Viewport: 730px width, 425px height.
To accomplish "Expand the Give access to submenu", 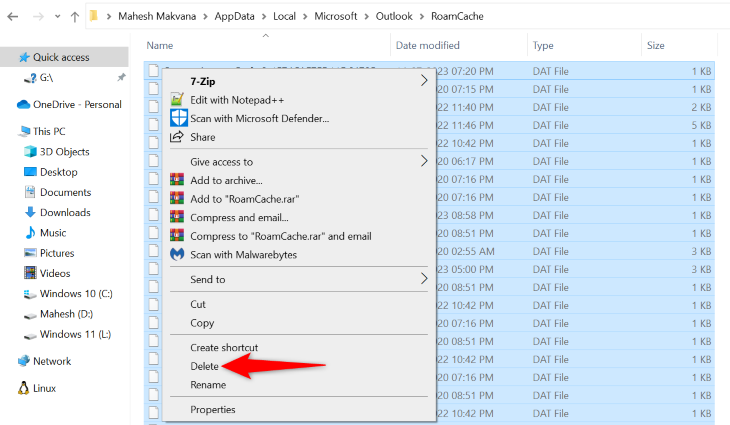I will click(423, 161).
